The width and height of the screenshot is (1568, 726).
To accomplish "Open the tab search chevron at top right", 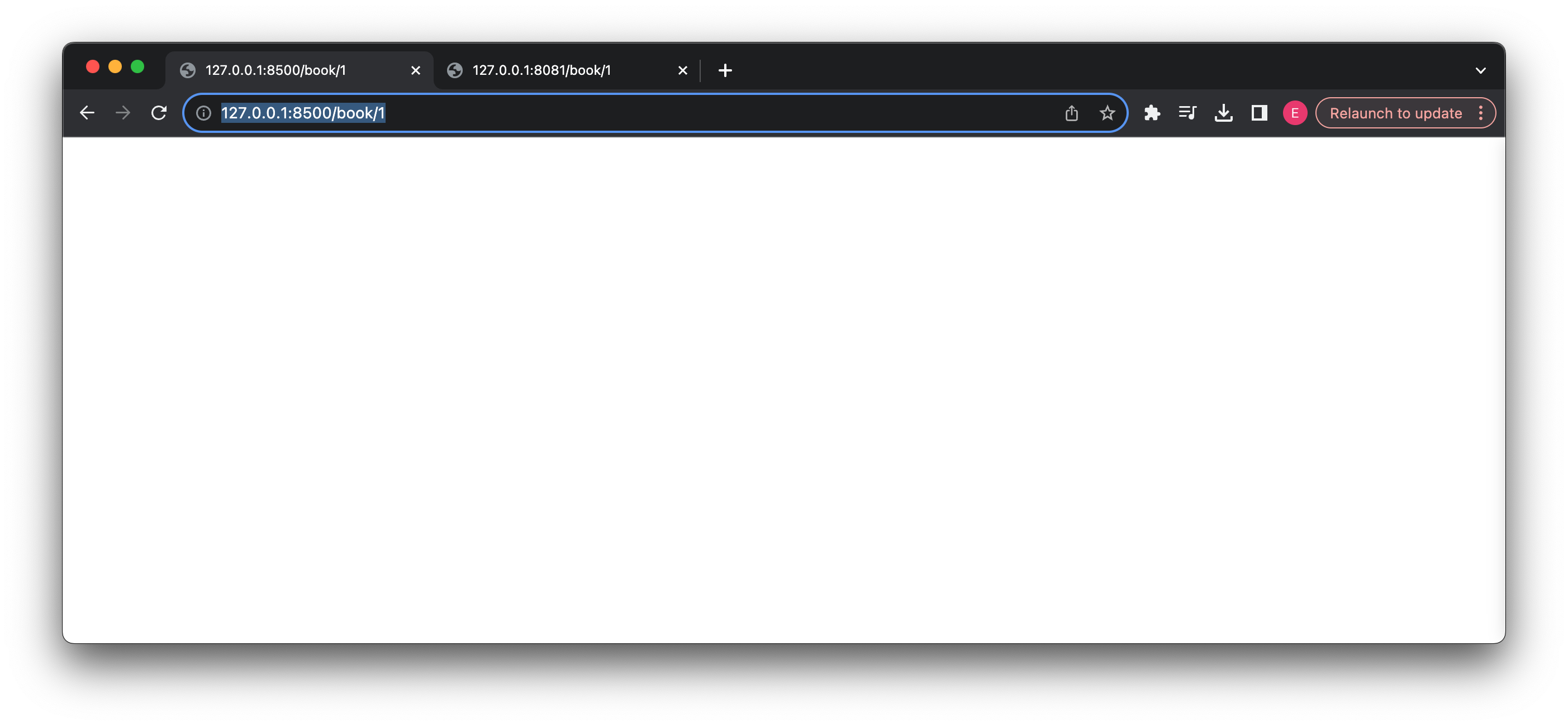I will coord(1480,70).
